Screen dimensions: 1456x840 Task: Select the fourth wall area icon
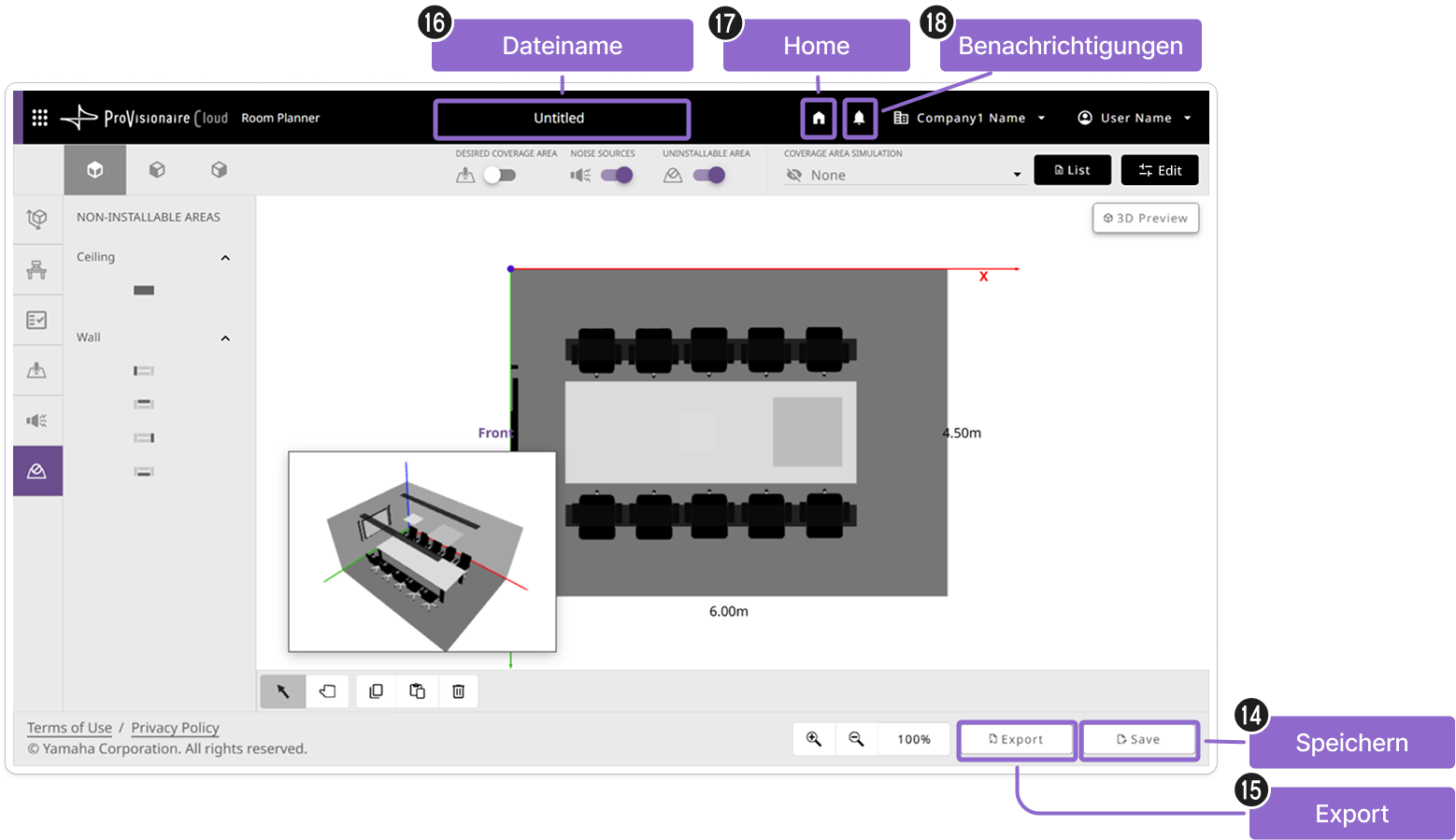point(144,472)
